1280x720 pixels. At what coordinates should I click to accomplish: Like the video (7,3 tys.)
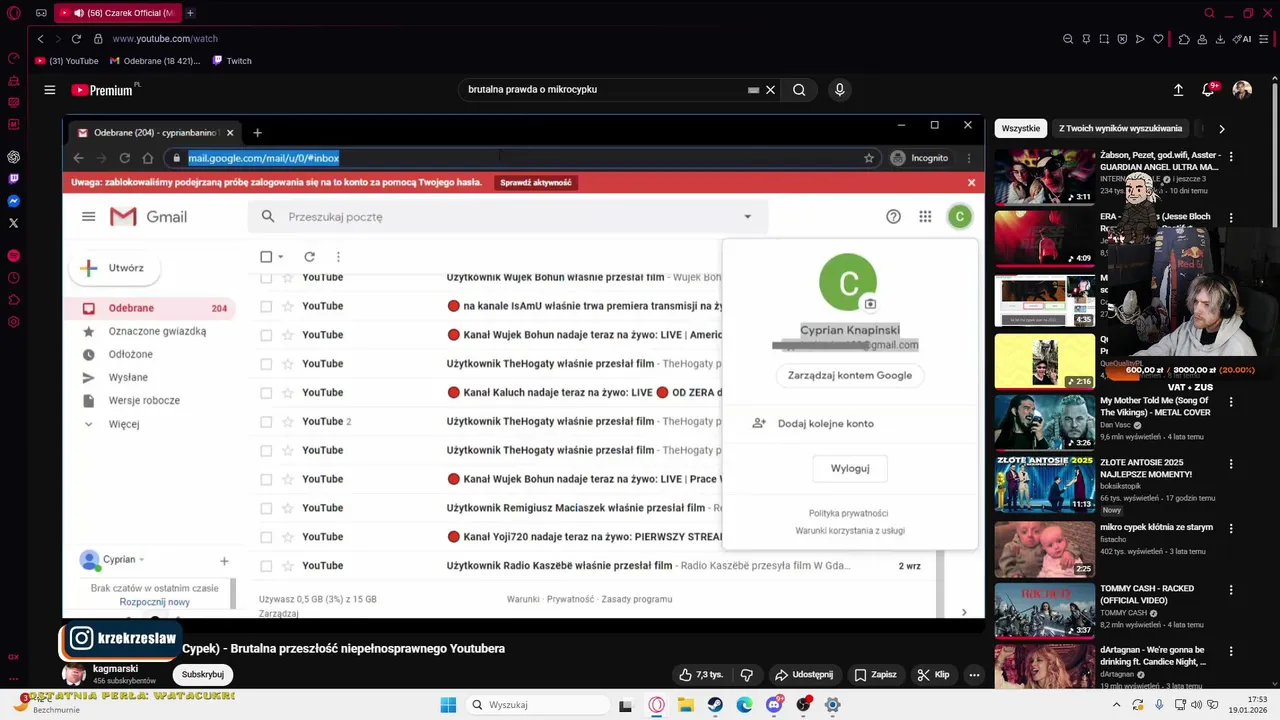(701, 675)
